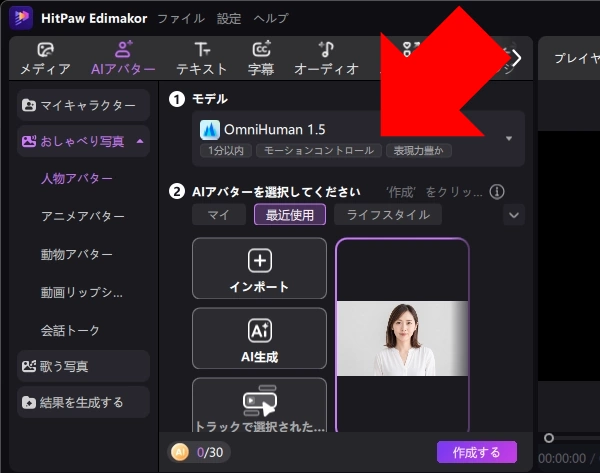Switch to the AIアバター tab
600x473 pixels.
point(123,59)
